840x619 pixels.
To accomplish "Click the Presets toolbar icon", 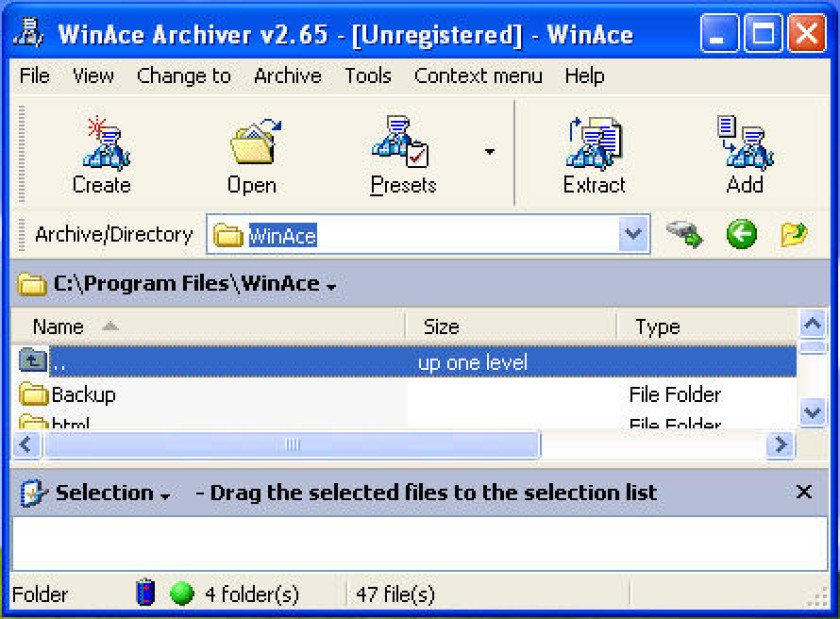I will [x=400, y=143].
